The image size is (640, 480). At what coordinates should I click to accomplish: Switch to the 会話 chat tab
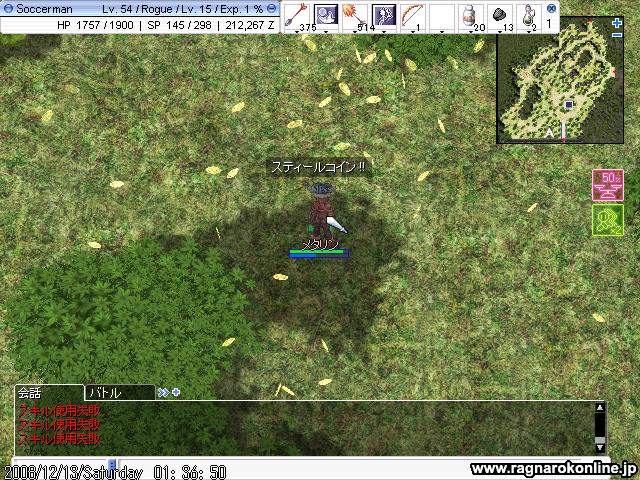49,393
